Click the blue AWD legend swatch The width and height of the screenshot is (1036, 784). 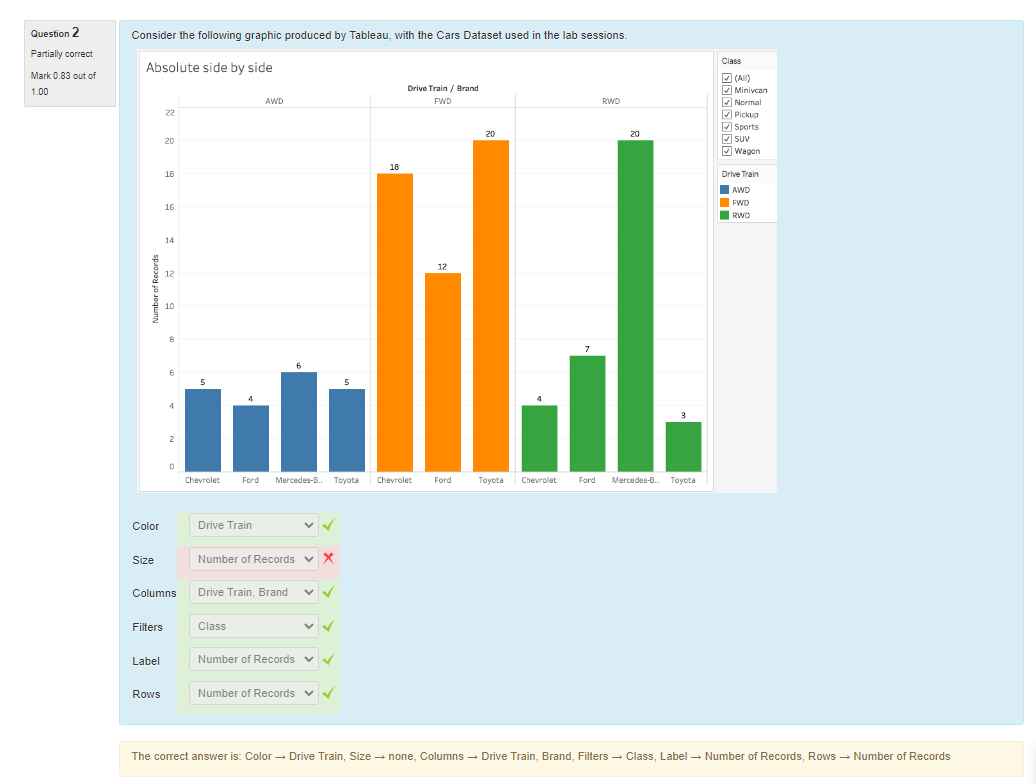click(x=725, y=190)
